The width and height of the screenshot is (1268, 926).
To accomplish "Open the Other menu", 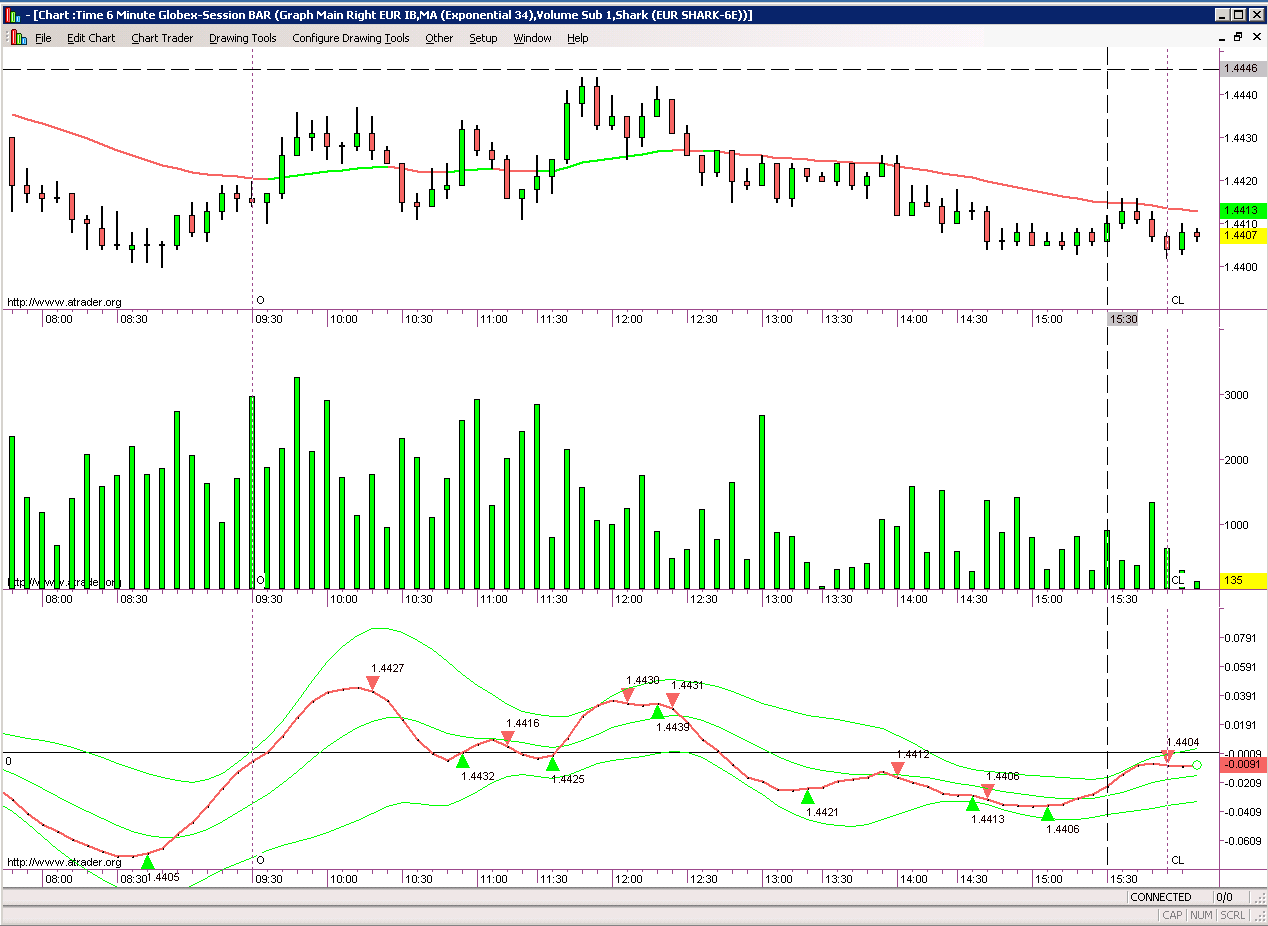I will pos(439,38).
